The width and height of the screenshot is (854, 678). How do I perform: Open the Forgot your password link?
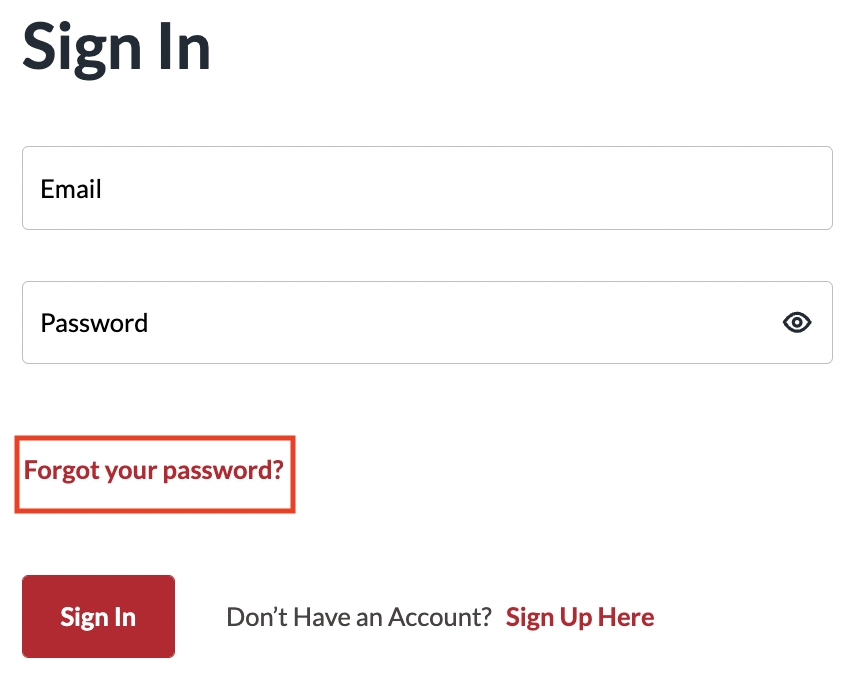coord(154,470)
